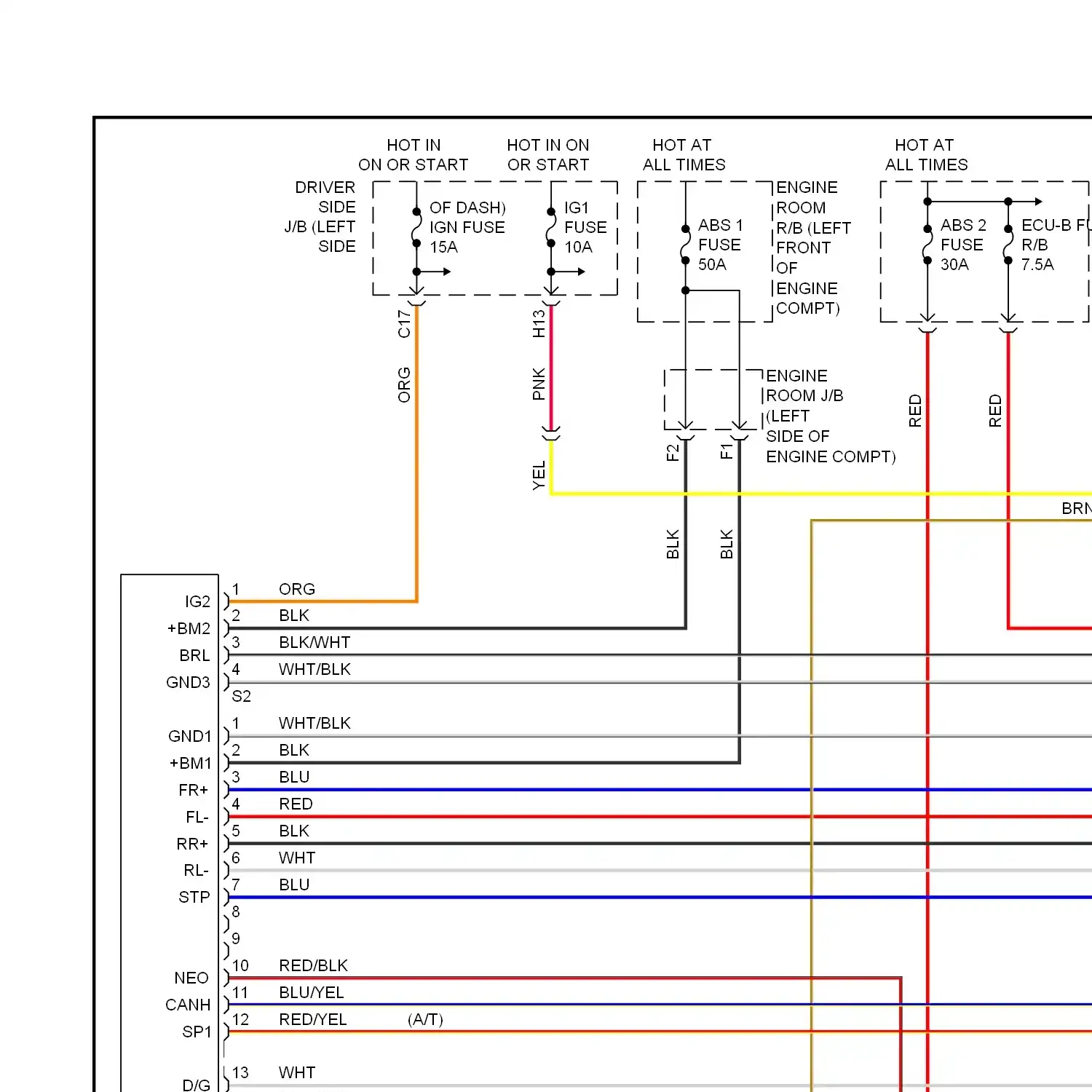The height and width of the screenshot is (1092, 1092).
Task: Select the BLK/WHT wire color text
Action: click(x=314, y=642)
